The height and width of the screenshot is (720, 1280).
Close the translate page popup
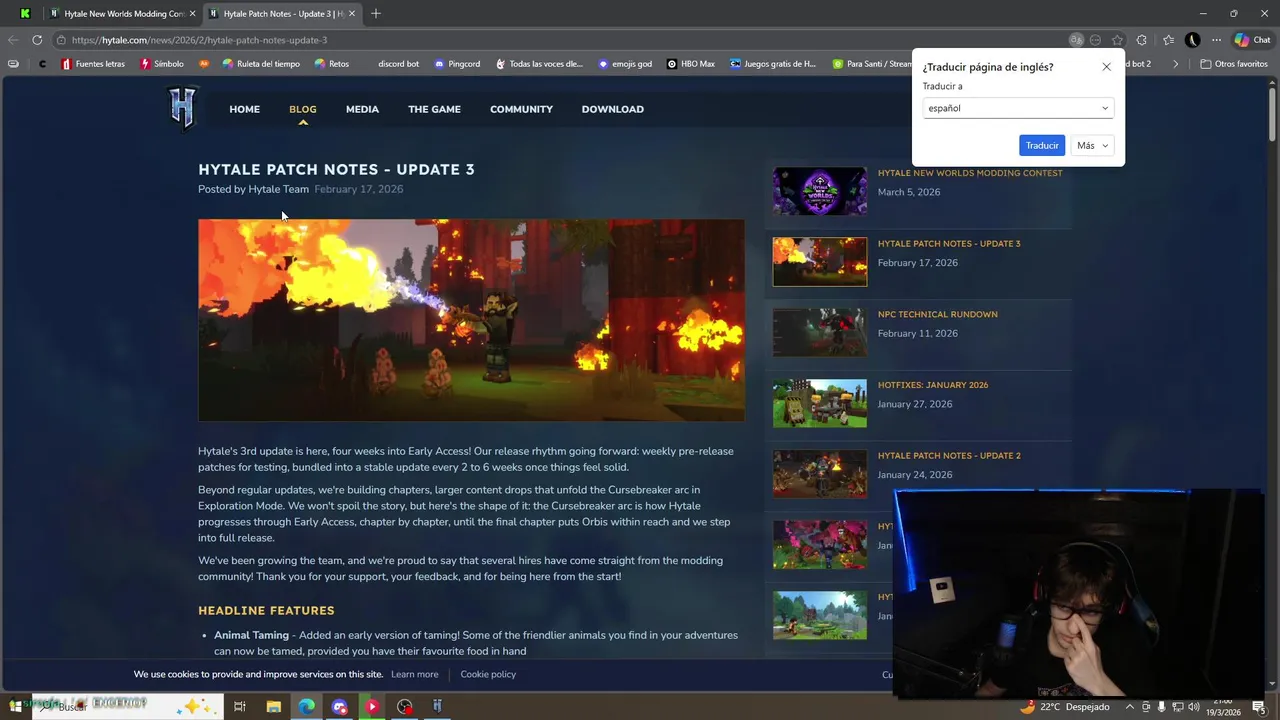coord(1106,67)
